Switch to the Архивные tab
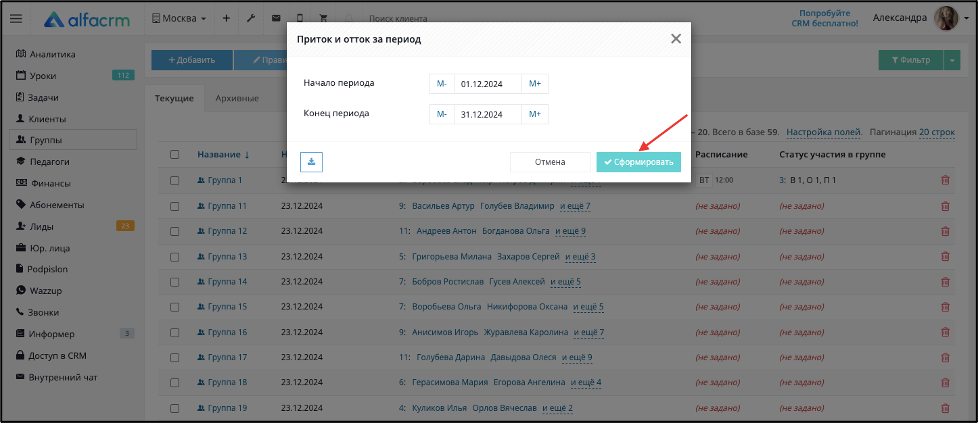Screen dimensions: 979x424 (x=237, y=98)
